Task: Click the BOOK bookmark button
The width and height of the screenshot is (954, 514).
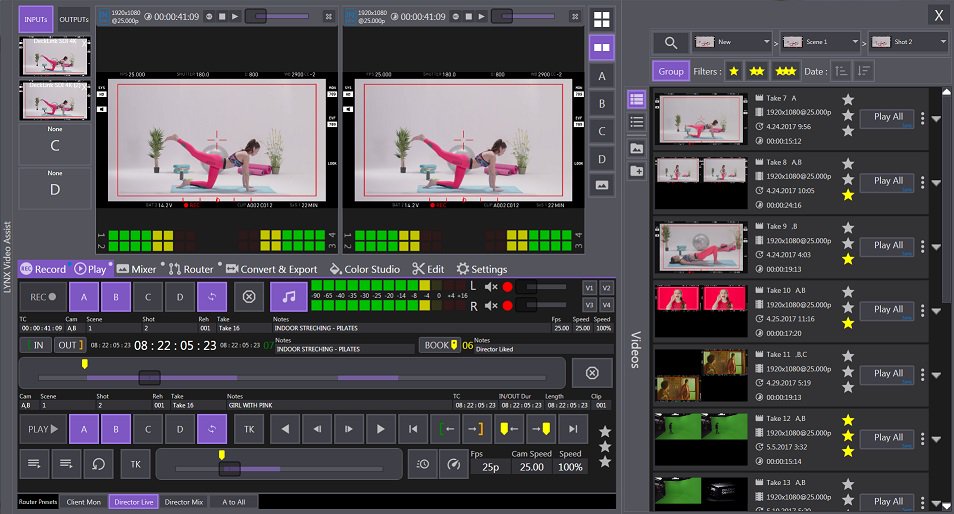Action: (440, 345)
